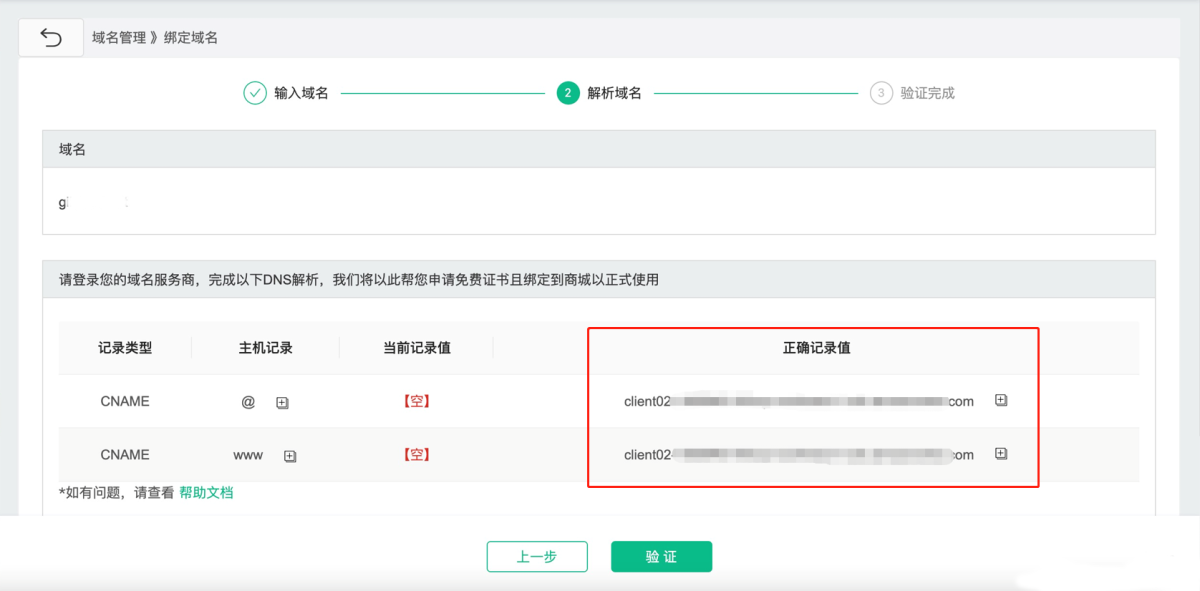Click the 正确记录值 column header
Viewport: 1200px width, 591px height.
coord(816,348)
